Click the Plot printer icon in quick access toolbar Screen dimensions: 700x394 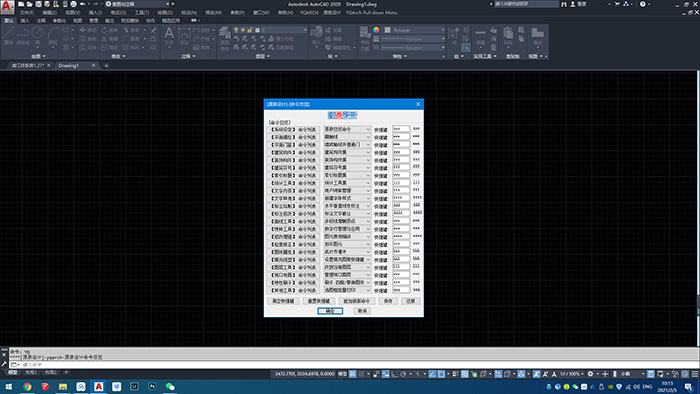coord(74,4)
